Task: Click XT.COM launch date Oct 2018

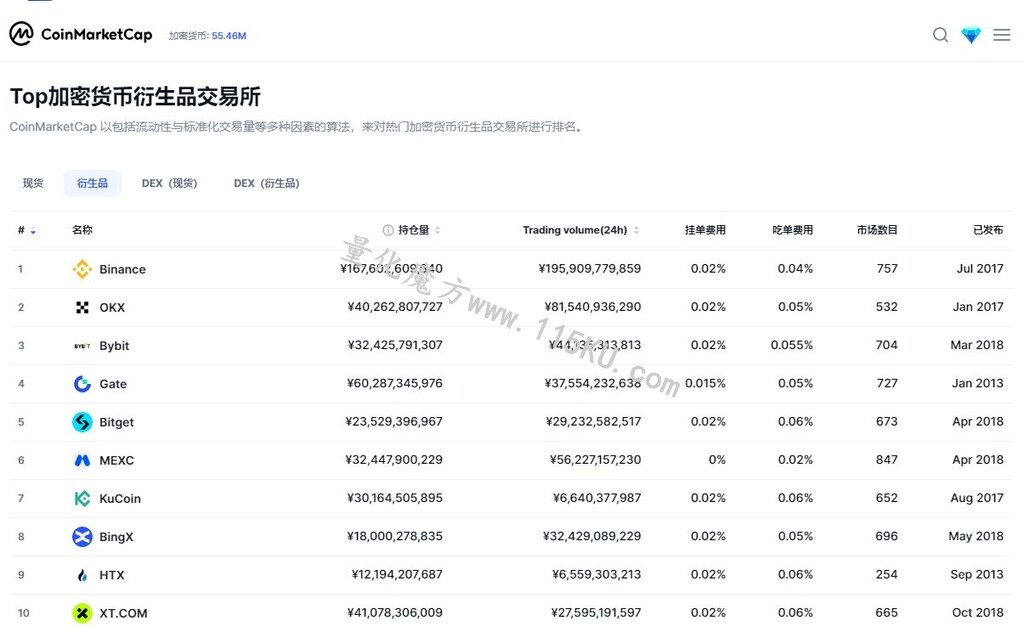Action: (x=978, y=612)
